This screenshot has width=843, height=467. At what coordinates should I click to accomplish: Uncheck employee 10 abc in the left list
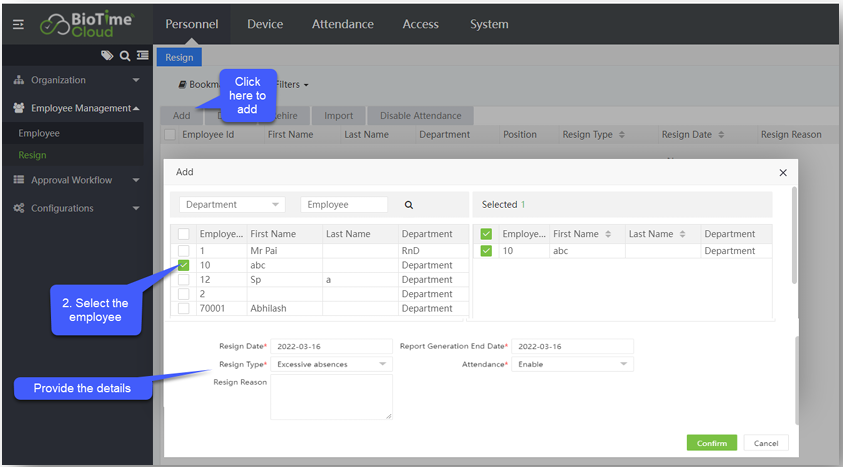(x=184, y=265)
